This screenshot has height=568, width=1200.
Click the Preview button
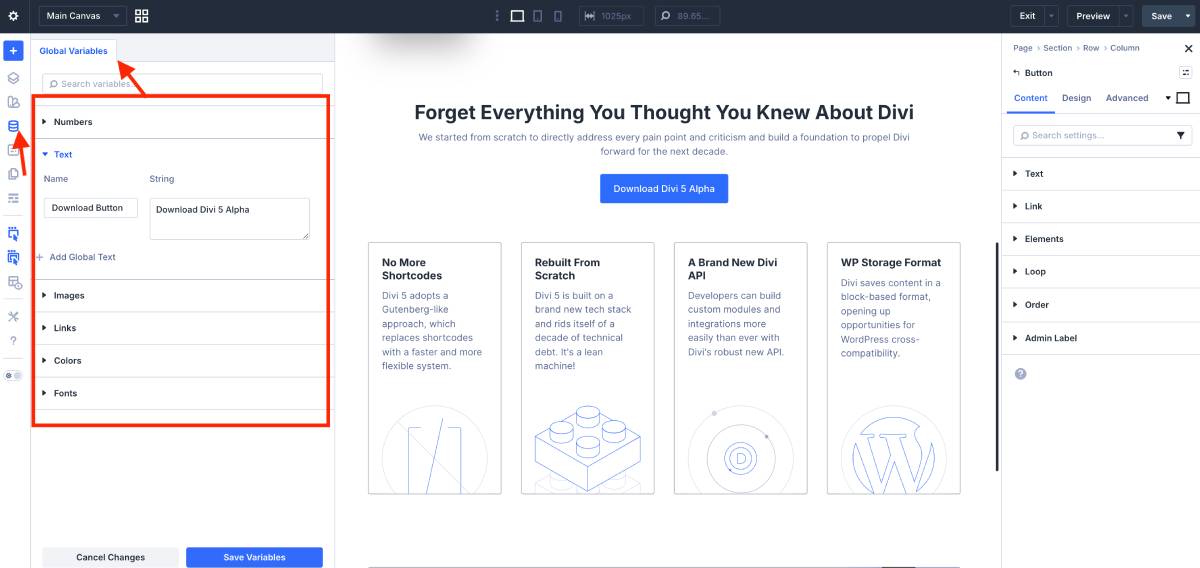pos(1093,16)
